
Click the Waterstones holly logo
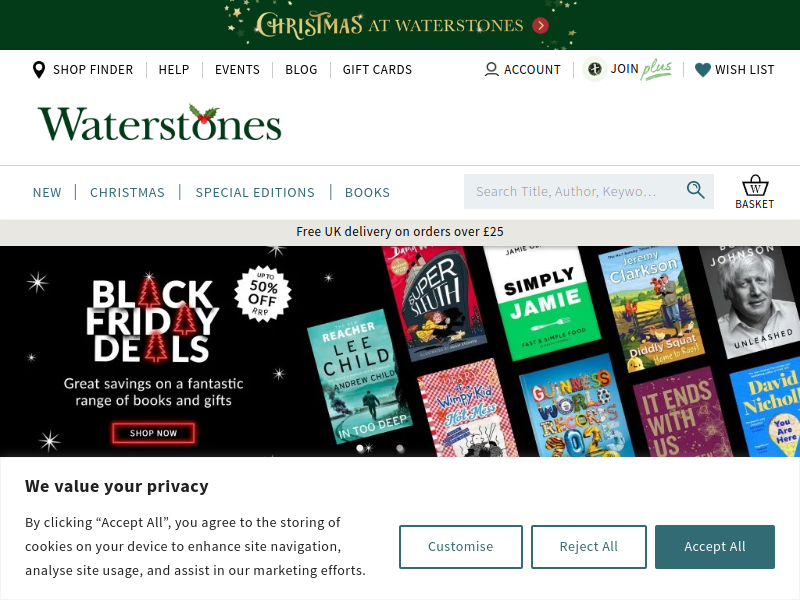(x=160, y=123)
